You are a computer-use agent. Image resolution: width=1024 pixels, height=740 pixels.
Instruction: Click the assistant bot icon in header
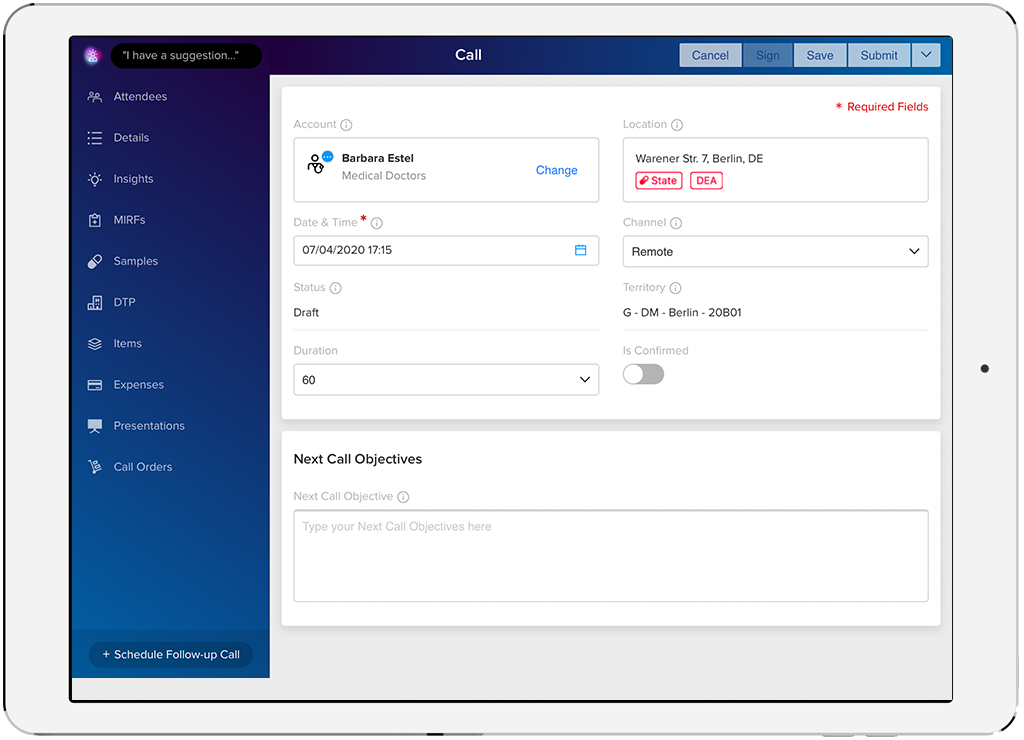point(93,56)
